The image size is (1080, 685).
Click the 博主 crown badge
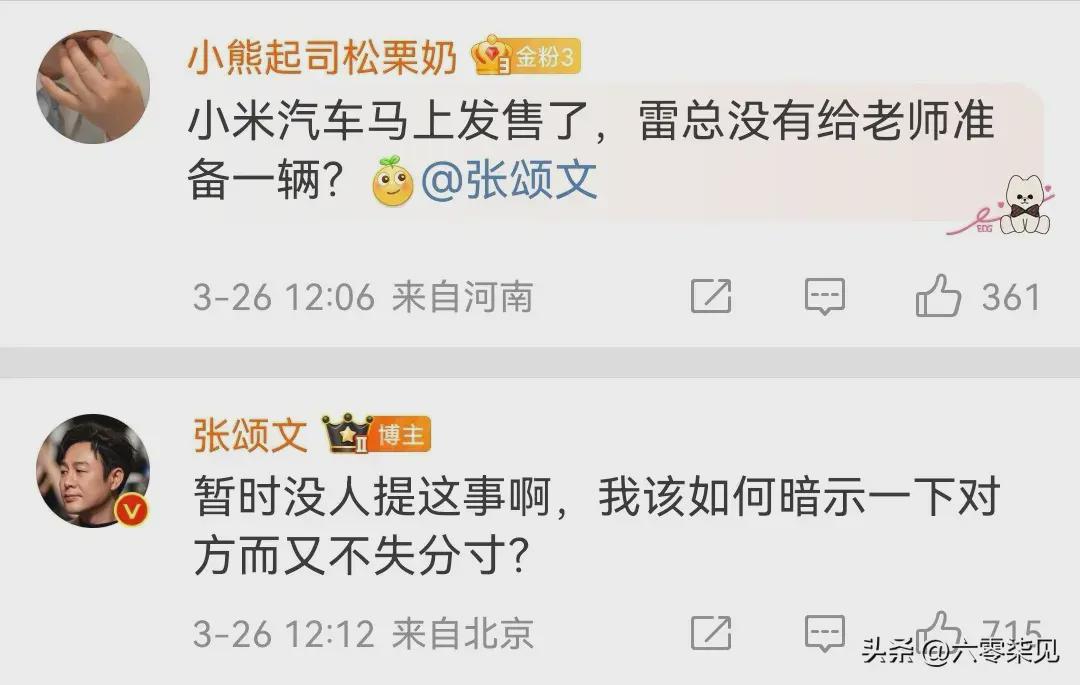tap(377, 434)
